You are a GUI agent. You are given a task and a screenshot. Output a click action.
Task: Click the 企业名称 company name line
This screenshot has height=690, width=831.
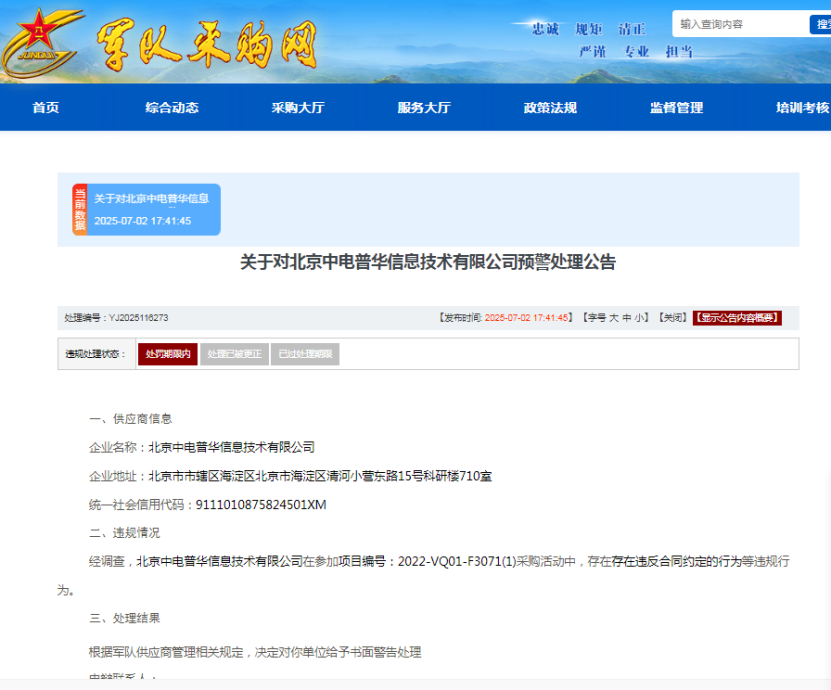point(202,447)
